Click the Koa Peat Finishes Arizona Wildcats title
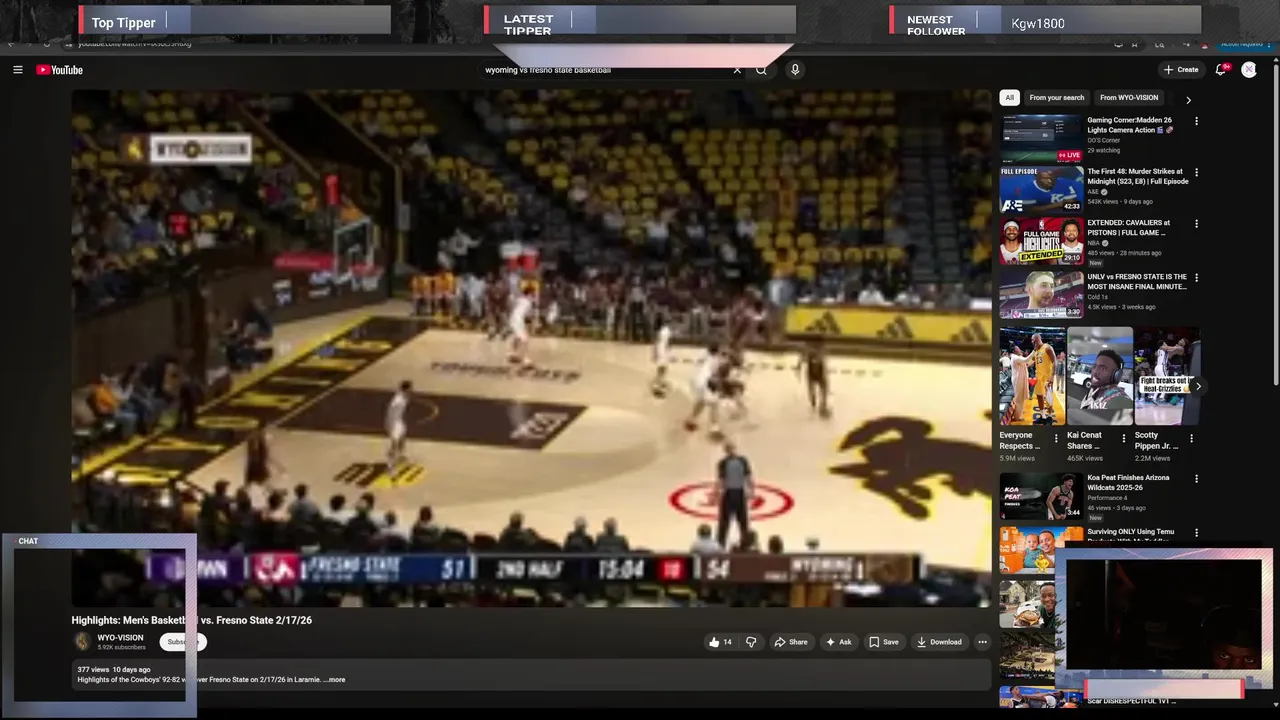The width and height of the screenshot is (1280, 720). pos(1130,483)
